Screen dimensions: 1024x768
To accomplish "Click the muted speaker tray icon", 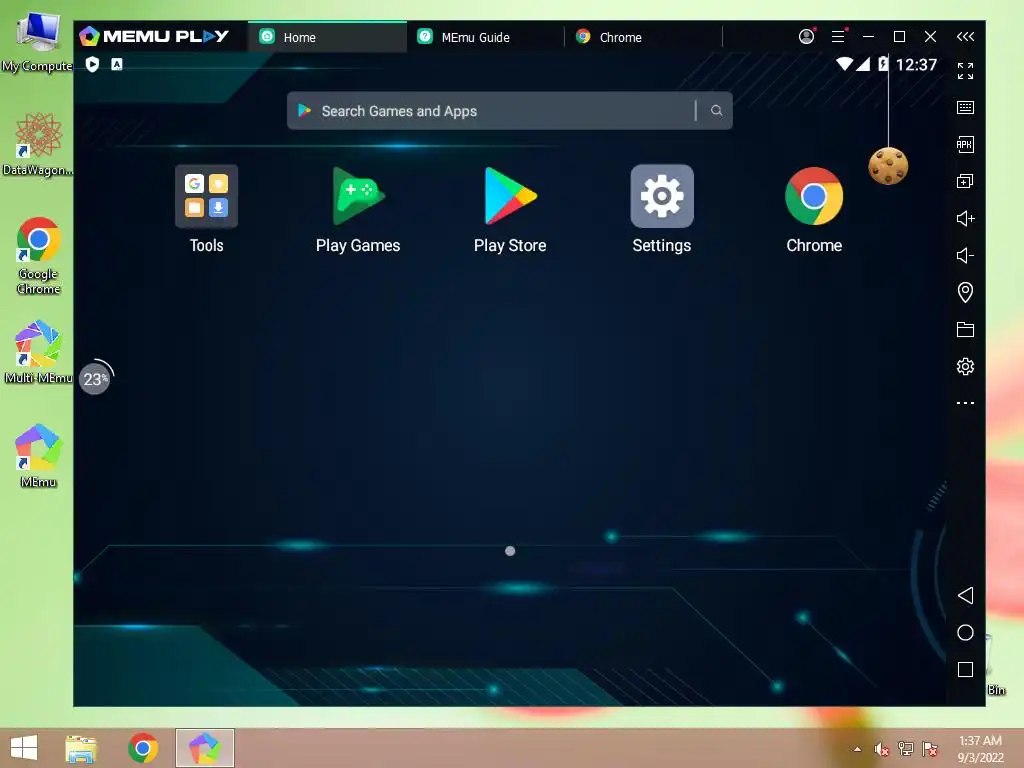I will coord(881,749).
